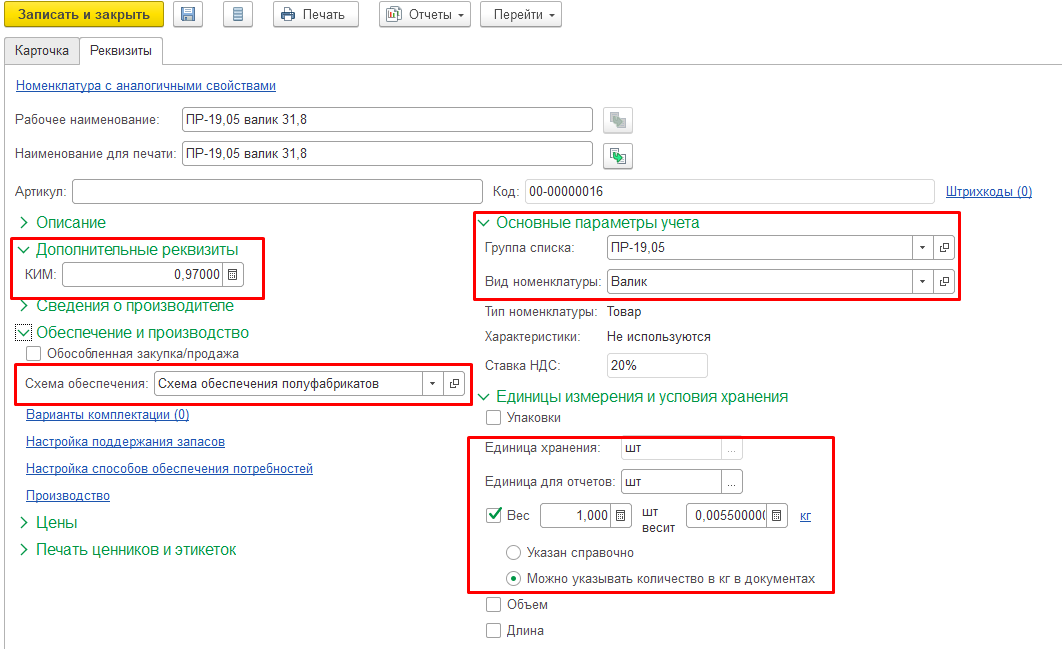Click the document list icon in toolbar

(x=238, y=14)
